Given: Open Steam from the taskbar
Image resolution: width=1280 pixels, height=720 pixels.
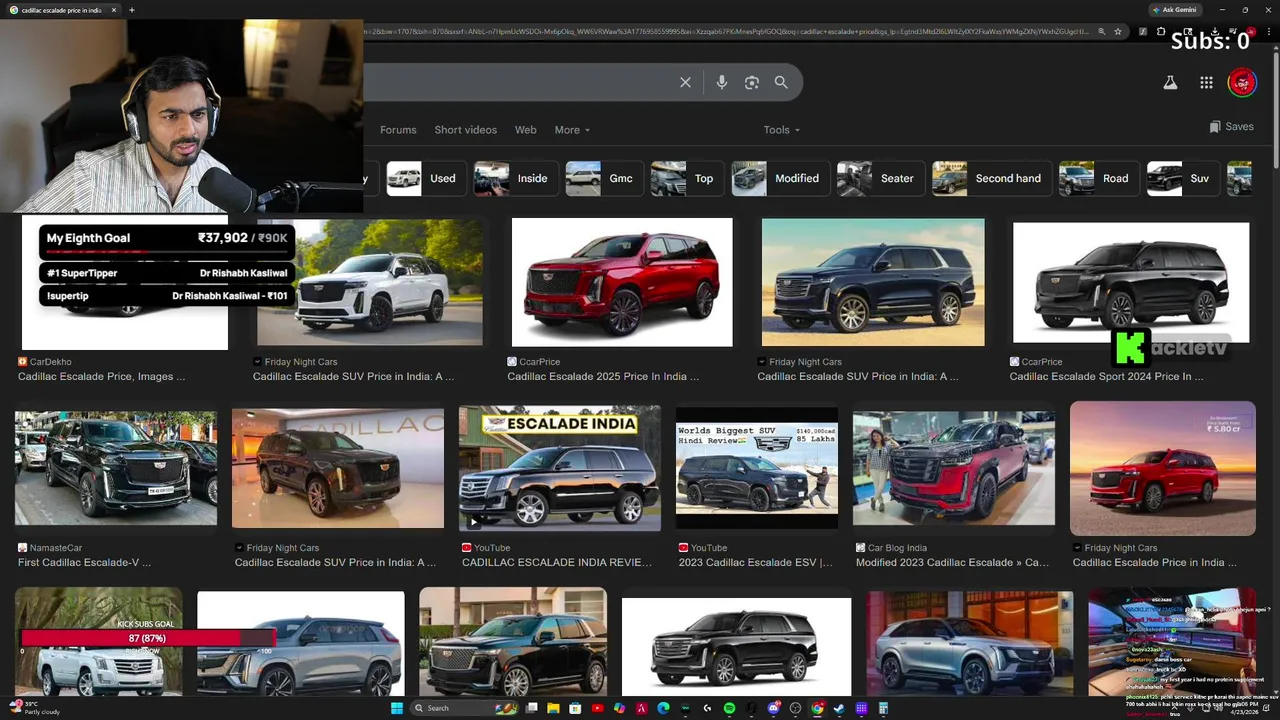Looking at the screenshot, I should coord(839,708).
